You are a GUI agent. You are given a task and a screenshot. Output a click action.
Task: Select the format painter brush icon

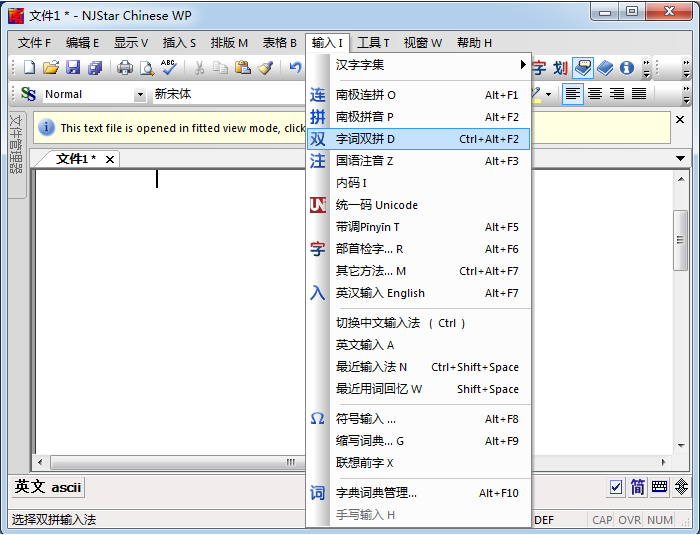tap(265, 68)
